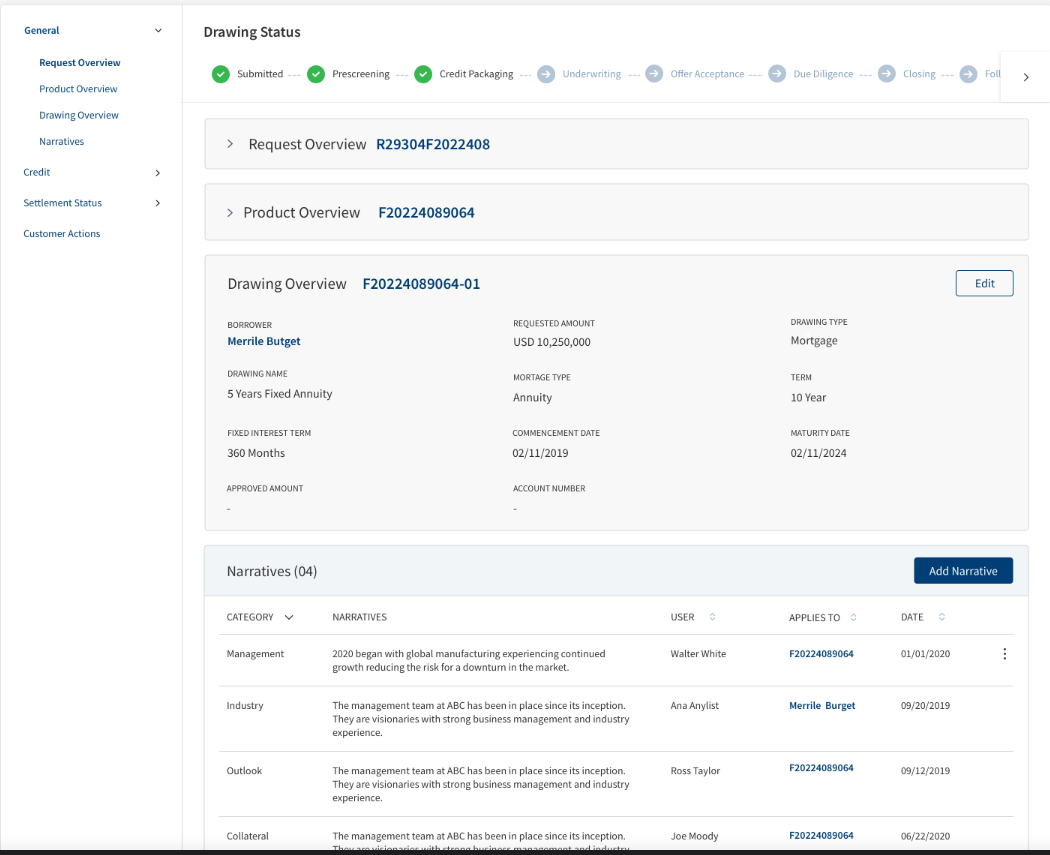This screenshot has height=855, width=1050.
Task: Click the Closing step arrow icon
Action: coord(887,74)
